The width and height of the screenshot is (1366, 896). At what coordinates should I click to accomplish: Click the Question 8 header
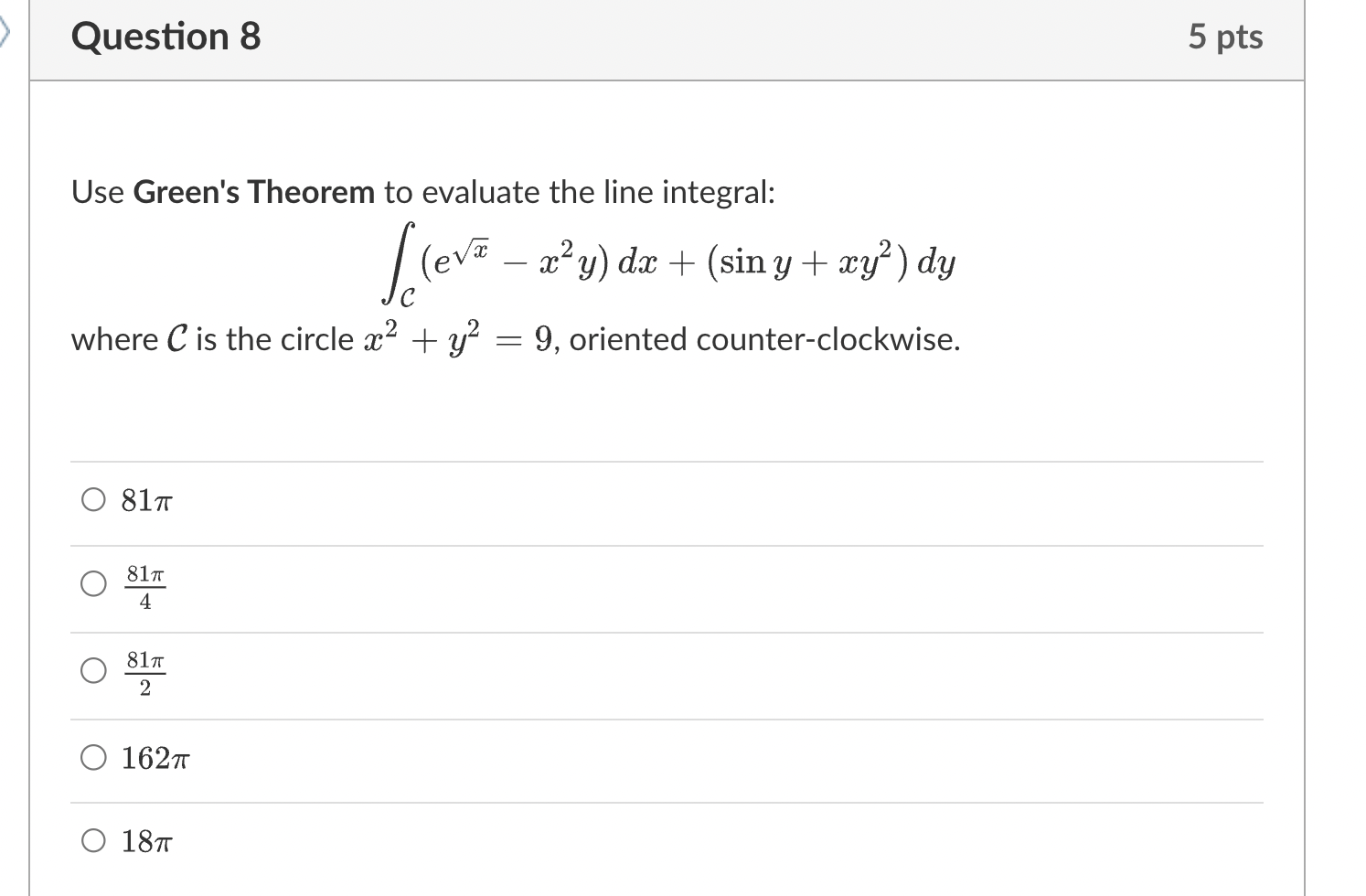pos(165,37)
